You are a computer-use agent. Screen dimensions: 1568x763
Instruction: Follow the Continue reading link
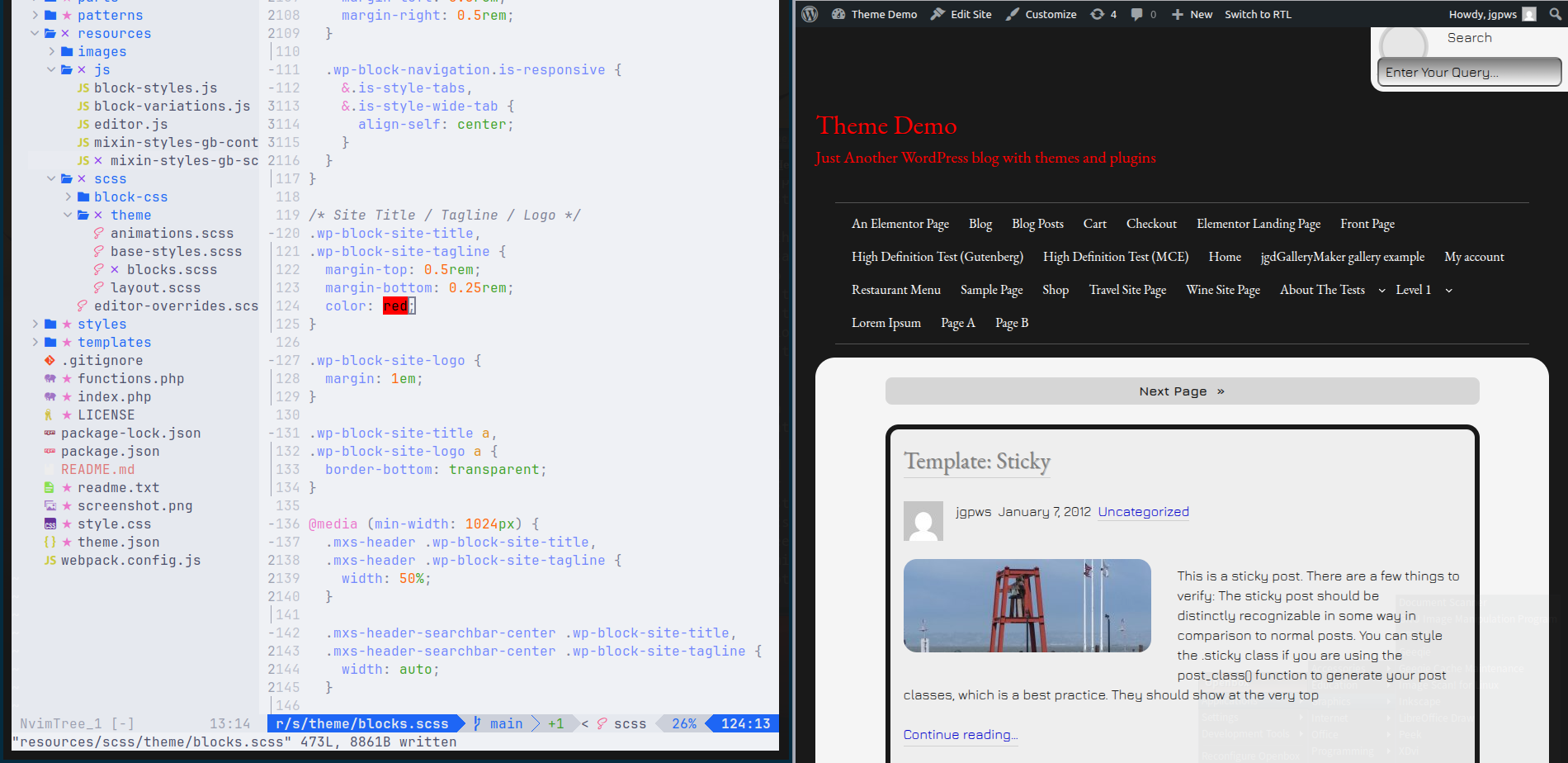pos(960,735)
